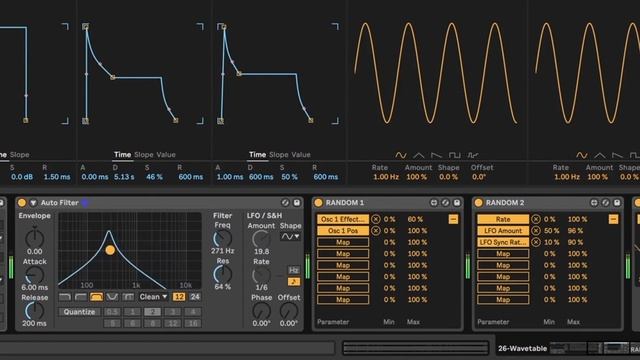The width and height of the screenshot is (640, 360).
Task: Click the Envelope Attack knob at 6.00 ms
Action: tap(34, 275)
